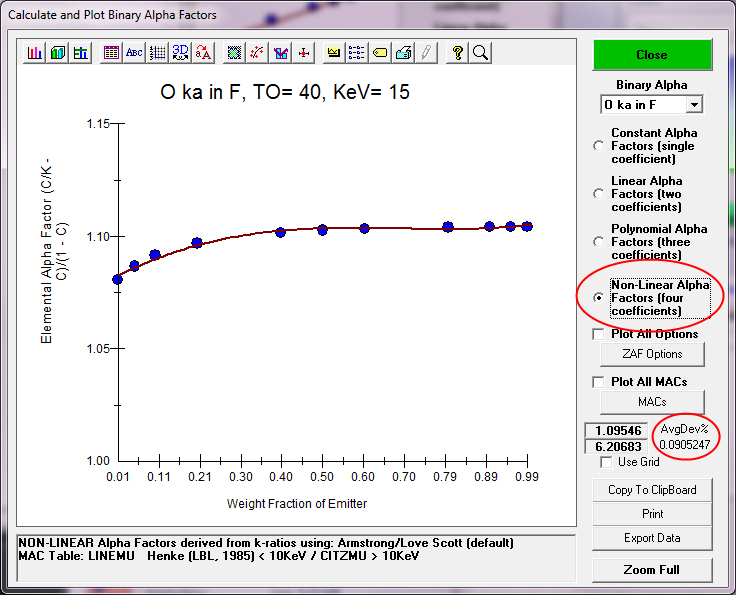Select Constant Alpha Factors radio button
Screen dimensions: 736x595
pos(599,146)
